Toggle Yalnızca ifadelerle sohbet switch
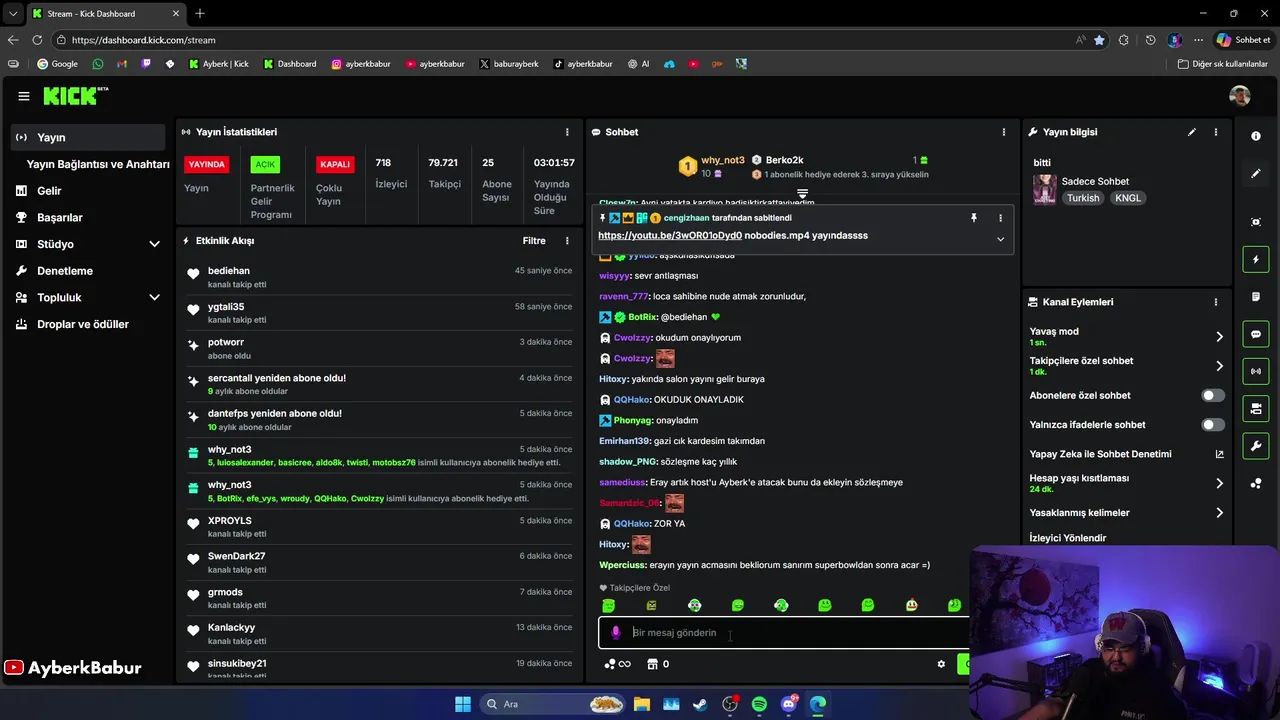This screenshot has width=1280, height=720. point(1212,425)
